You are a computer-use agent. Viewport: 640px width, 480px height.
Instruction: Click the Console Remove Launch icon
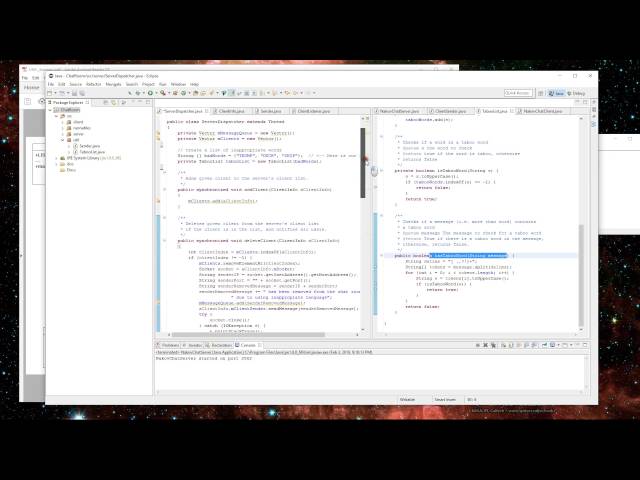coord(485,345)
